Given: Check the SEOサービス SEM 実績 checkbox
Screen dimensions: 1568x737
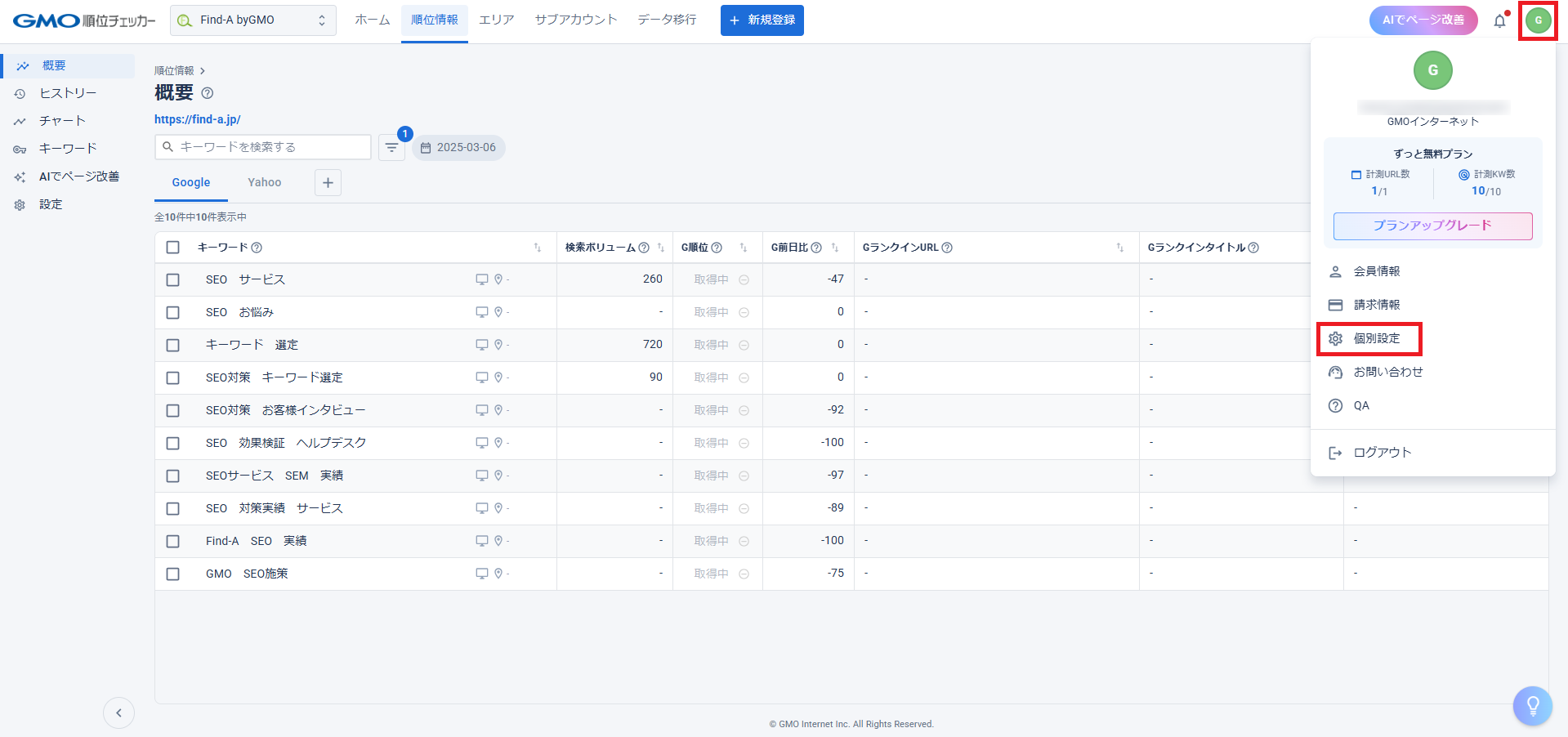Looking at the screenshot, I should click(172, 476).
